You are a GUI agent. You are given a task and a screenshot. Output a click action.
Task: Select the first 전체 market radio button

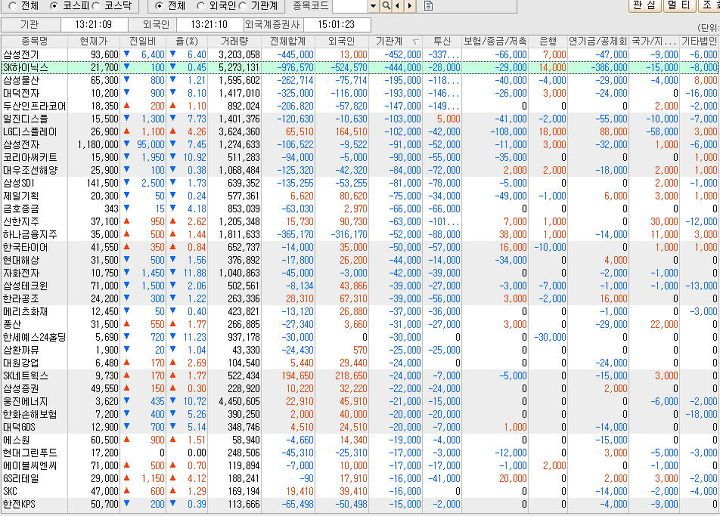12,6
